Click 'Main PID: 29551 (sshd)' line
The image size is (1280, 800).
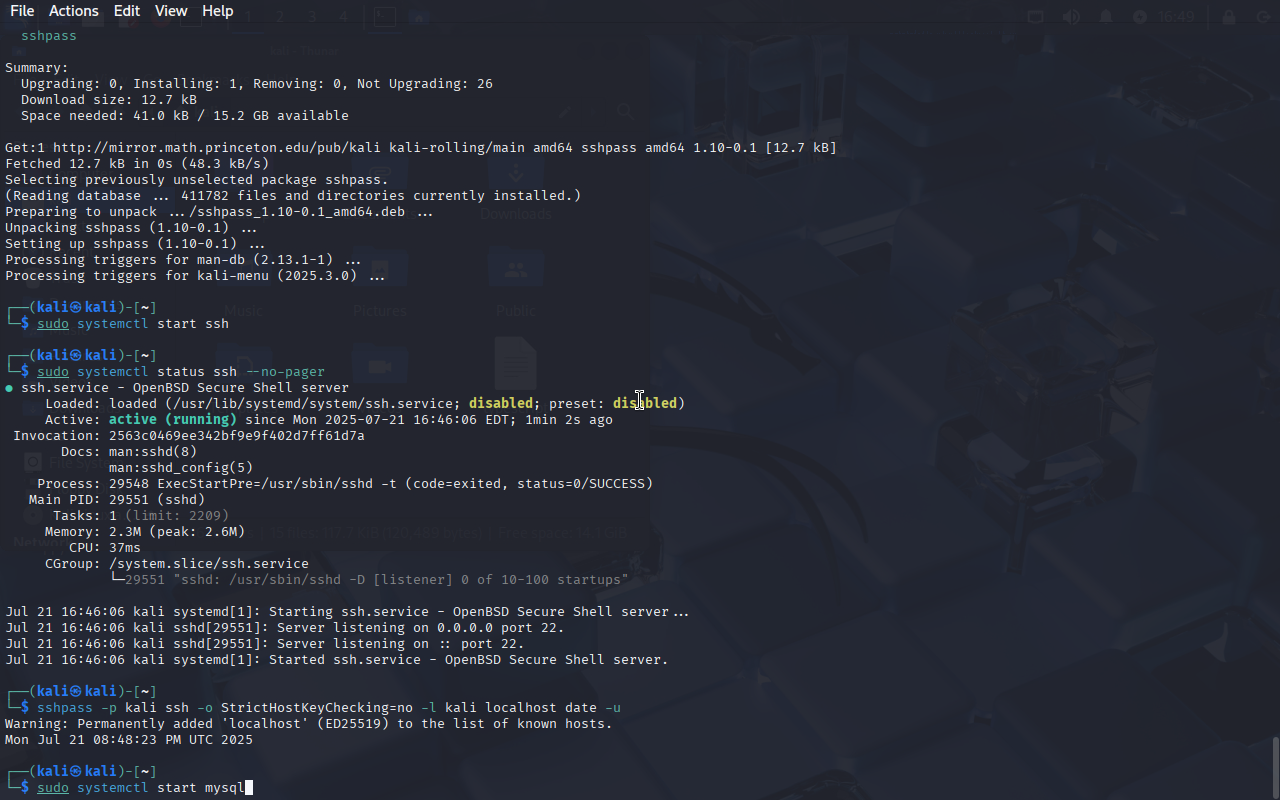117,500
